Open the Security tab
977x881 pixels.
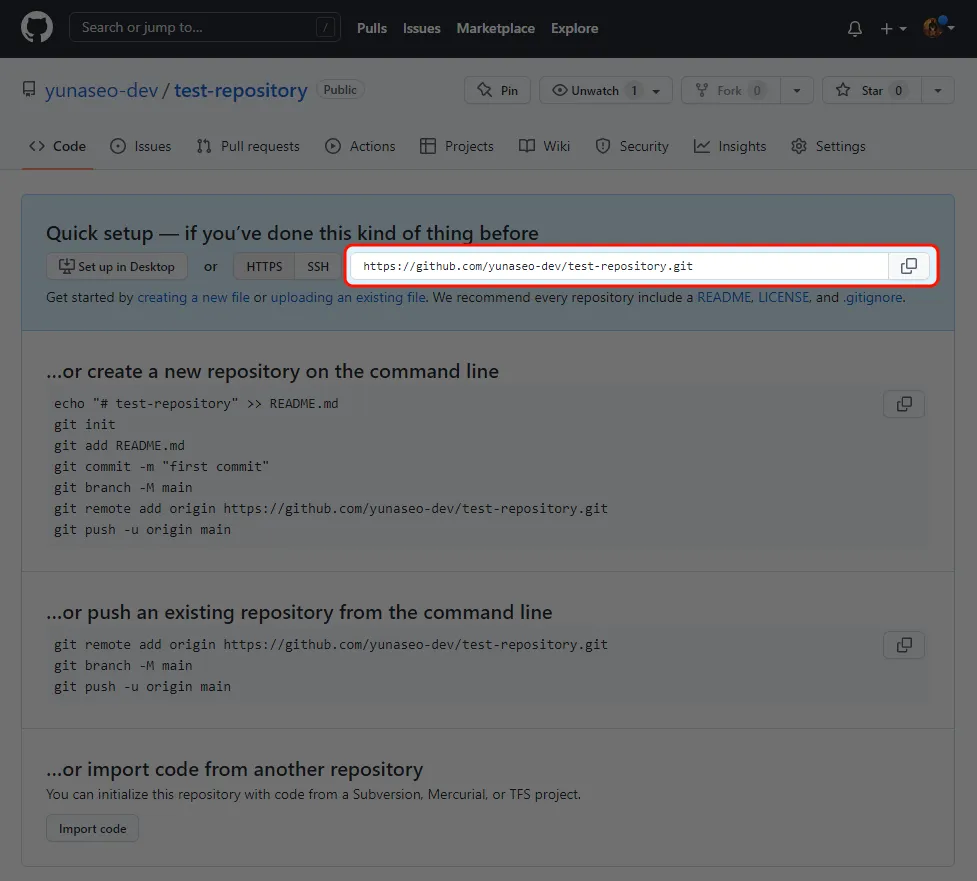[x=632, y=146]
